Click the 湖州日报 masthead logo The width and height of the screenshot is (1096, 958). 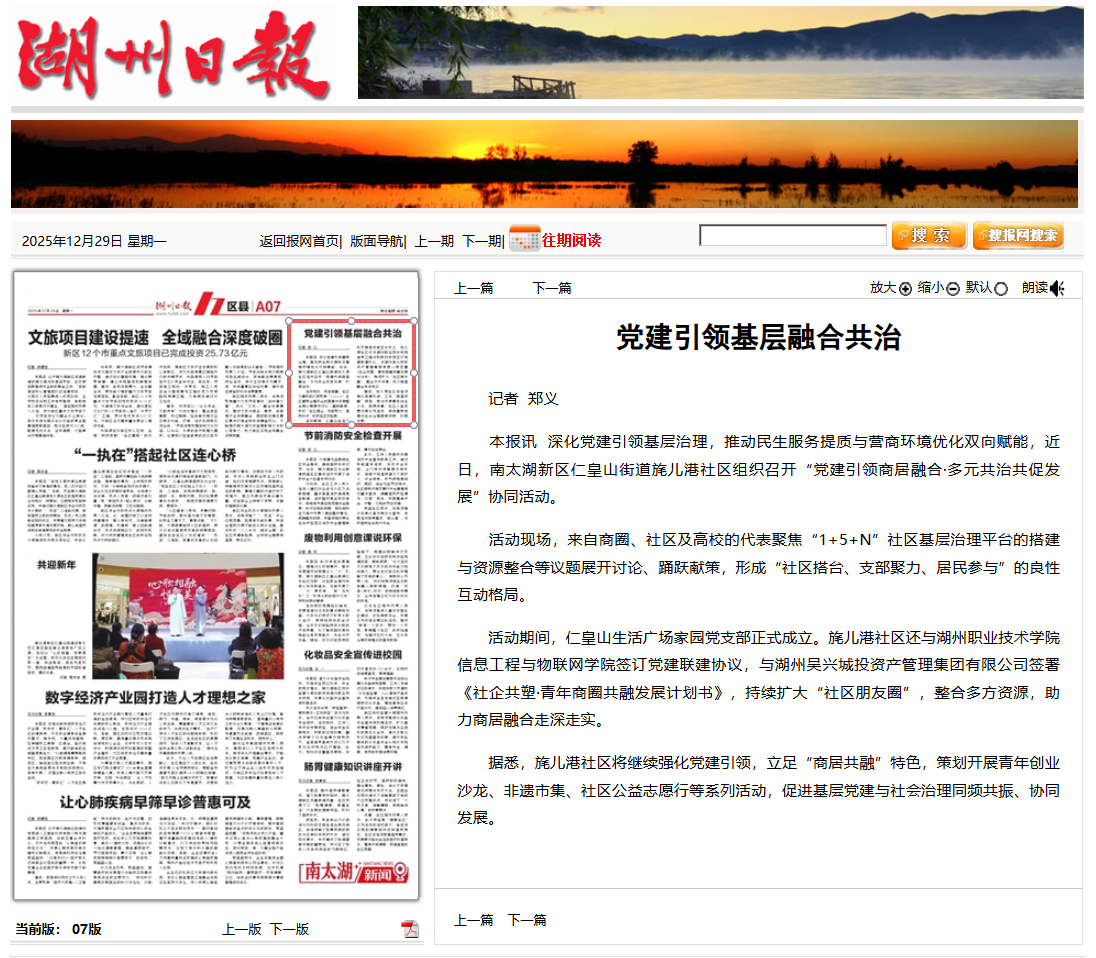coord(173,55)
